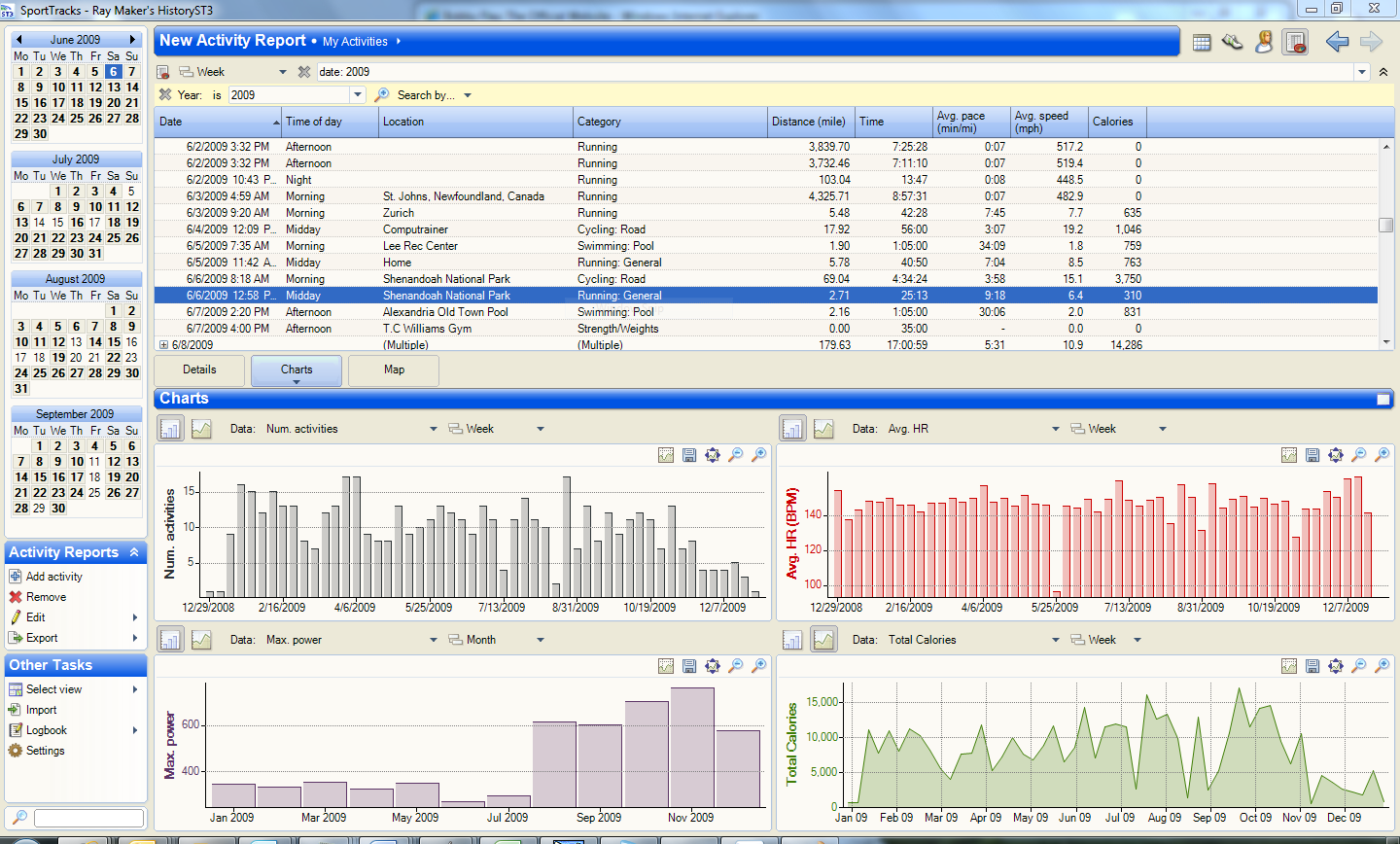Open the Athlete view person icon
Screen dimensions: 1400x844
pos(1264,42)
